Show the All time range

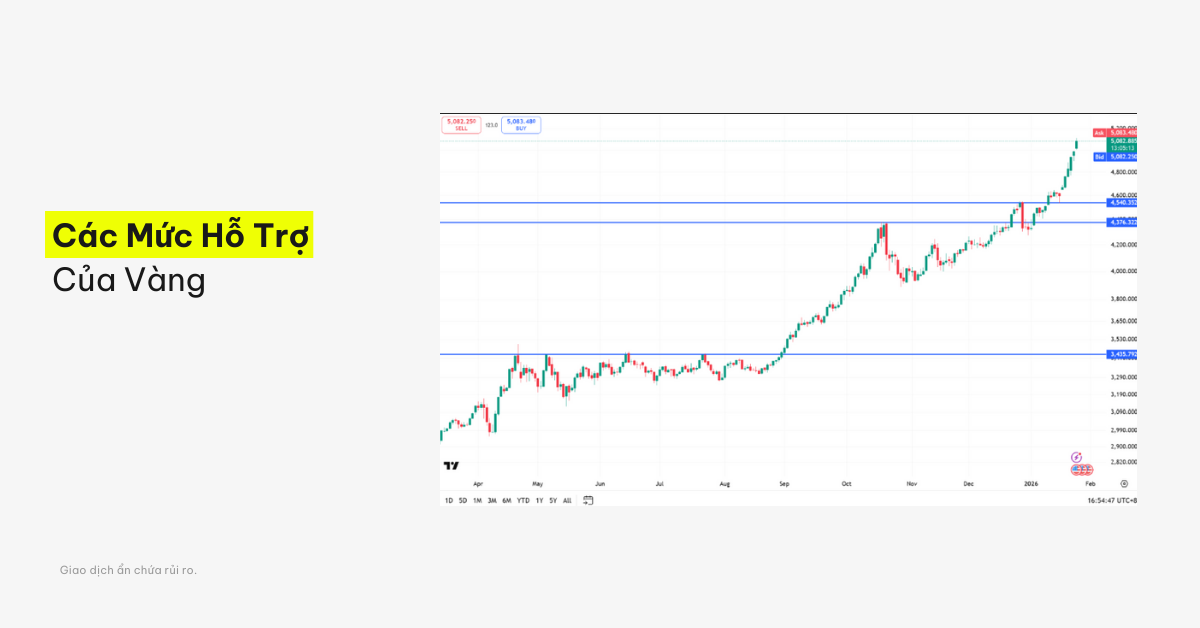click(x=567, y=500)
